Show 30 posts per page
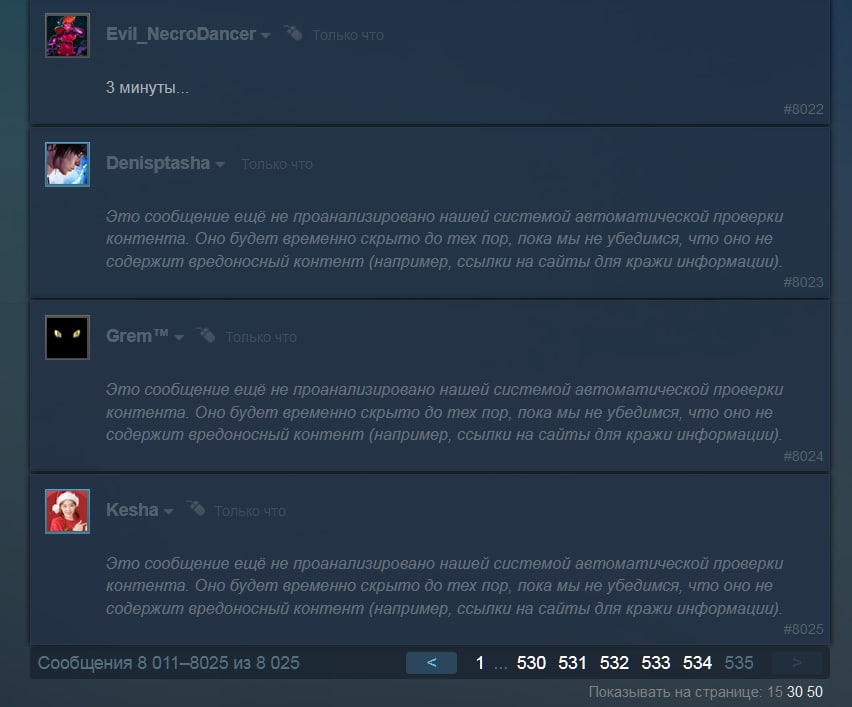The height and width of the screenshot is (707, 852). (794, 692)
